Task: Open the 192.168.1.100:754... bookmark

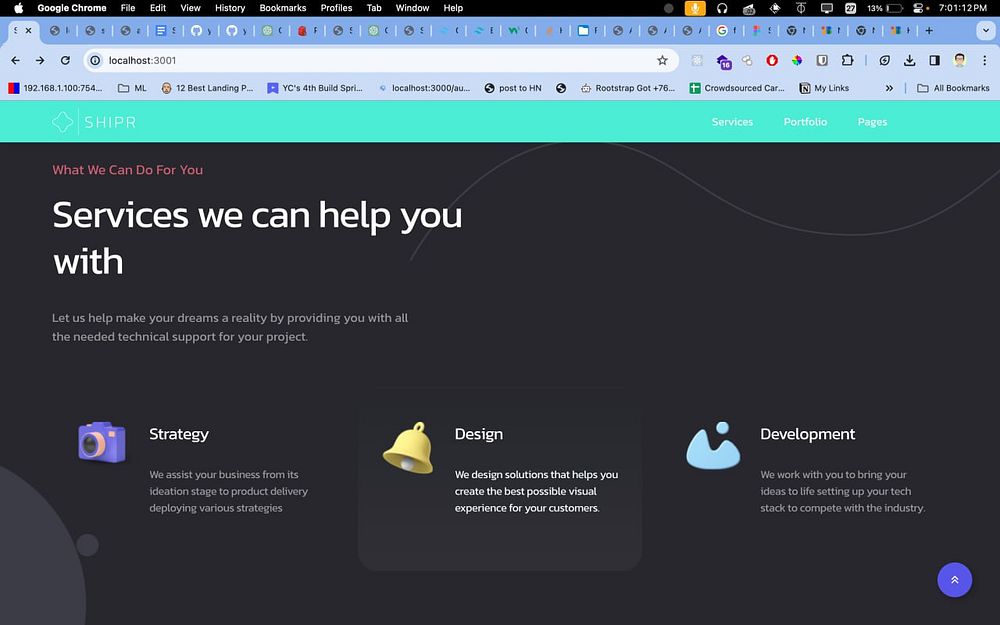Action: [x=55, y=88]
